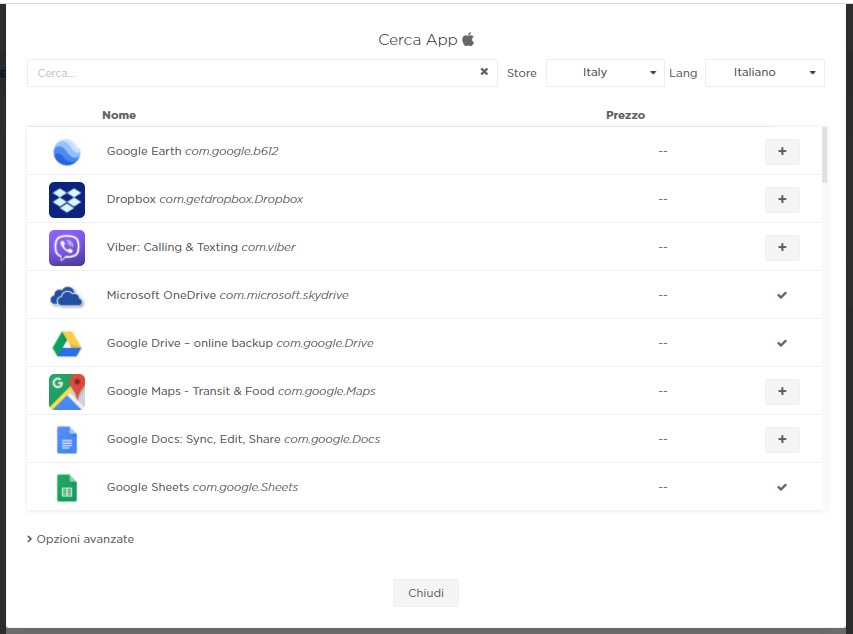Click the app list vertical scrollbar
The height and width of the screenshot is (634, 853).
(825, 155)
